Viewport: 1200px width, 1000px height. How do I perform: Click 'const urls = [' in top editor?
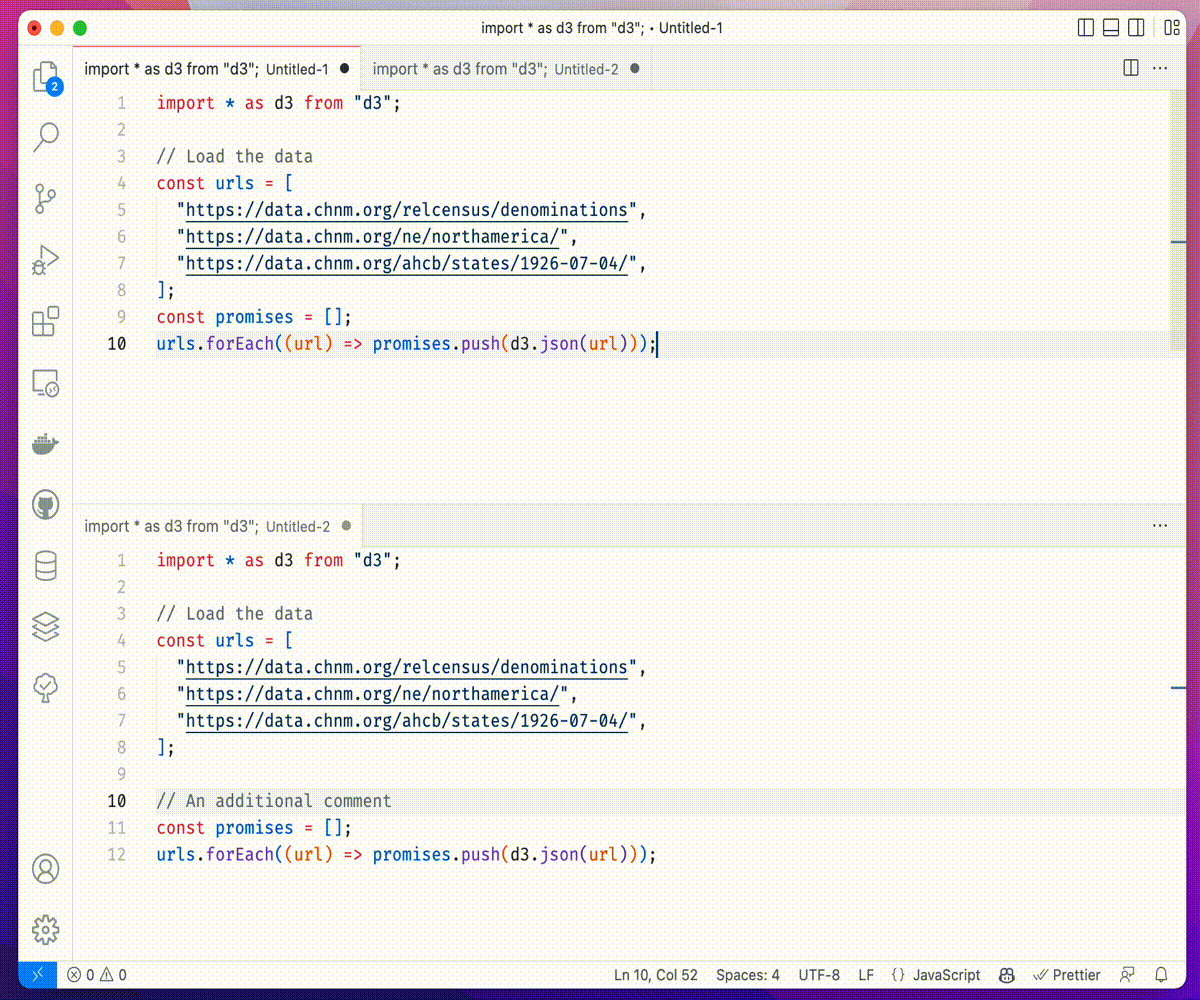click(225, 183)
